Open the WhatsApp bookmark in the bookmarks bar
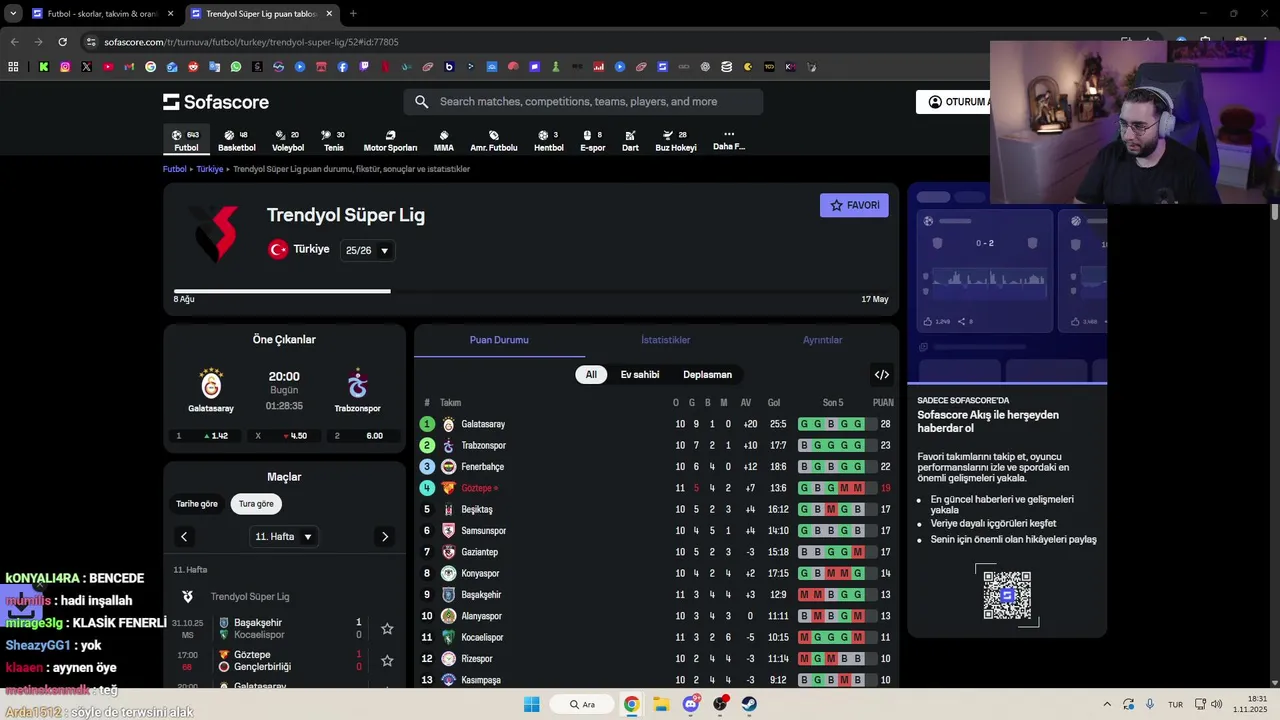Image resolution: width=1280 pixels, height=720 pixels. (x=236, y=67)
